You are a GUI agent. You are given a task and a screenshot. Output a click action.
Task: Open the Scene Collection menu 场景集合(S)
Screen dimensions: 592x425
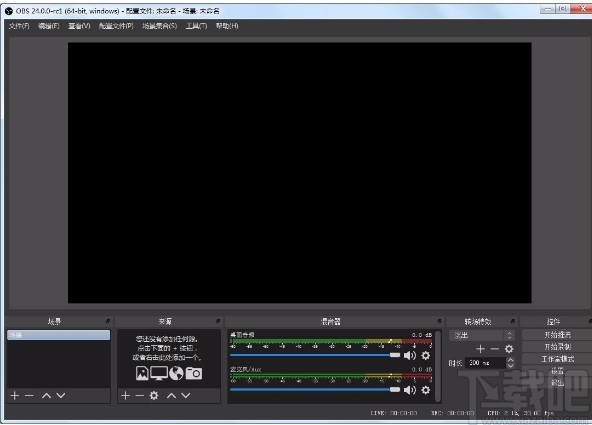coord(159,26)
